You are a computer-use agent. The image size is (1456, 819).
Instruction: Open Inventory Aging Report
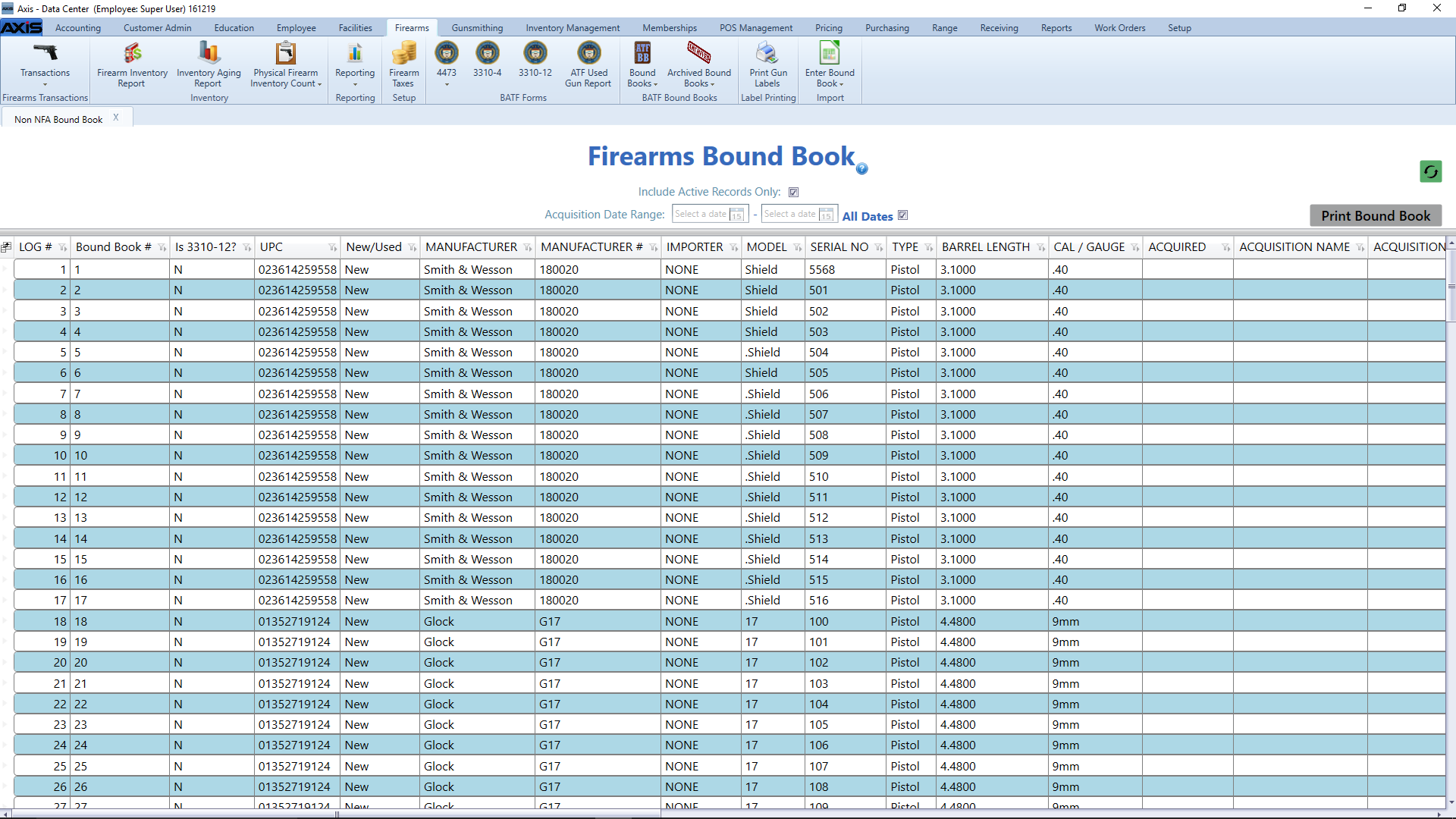(209, 64)
